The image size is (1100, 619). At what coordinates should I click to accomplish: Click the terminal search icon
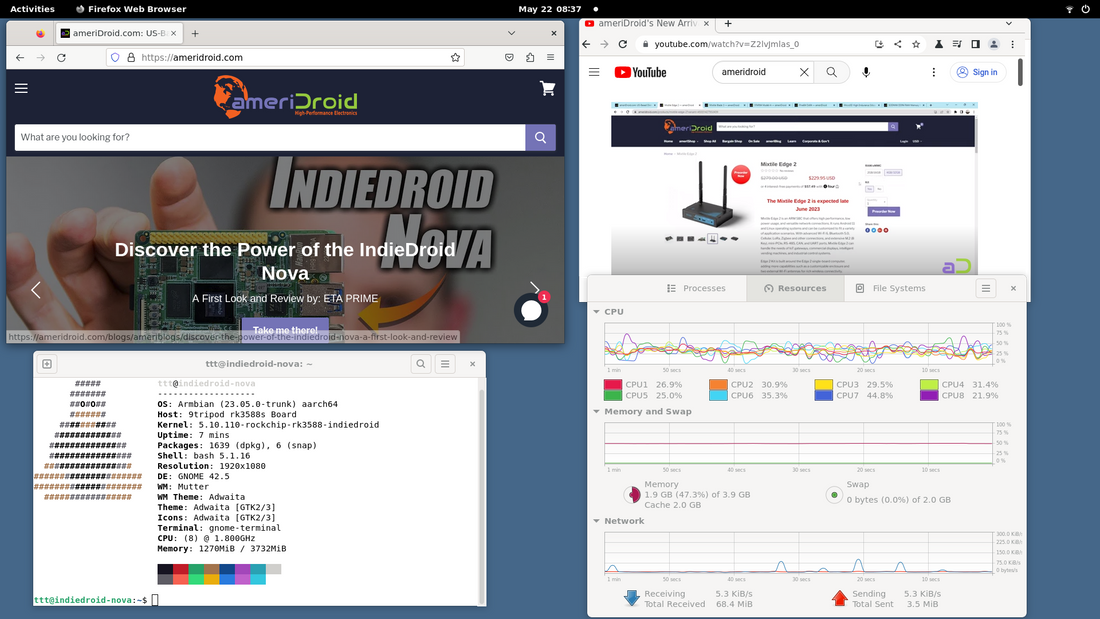421,365
